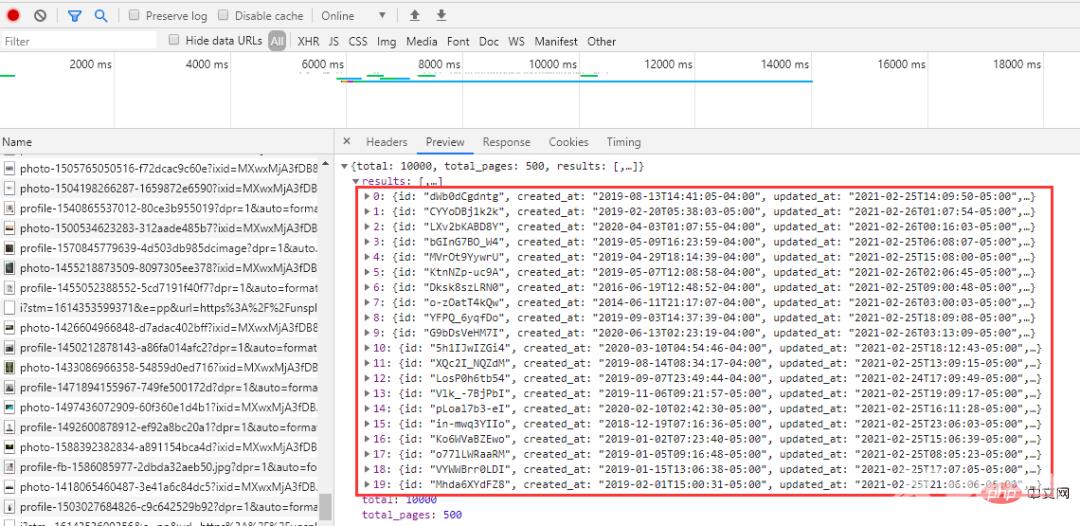Enable the Disable cache checkbox
Screen dimensions: 1080x526
224,16
